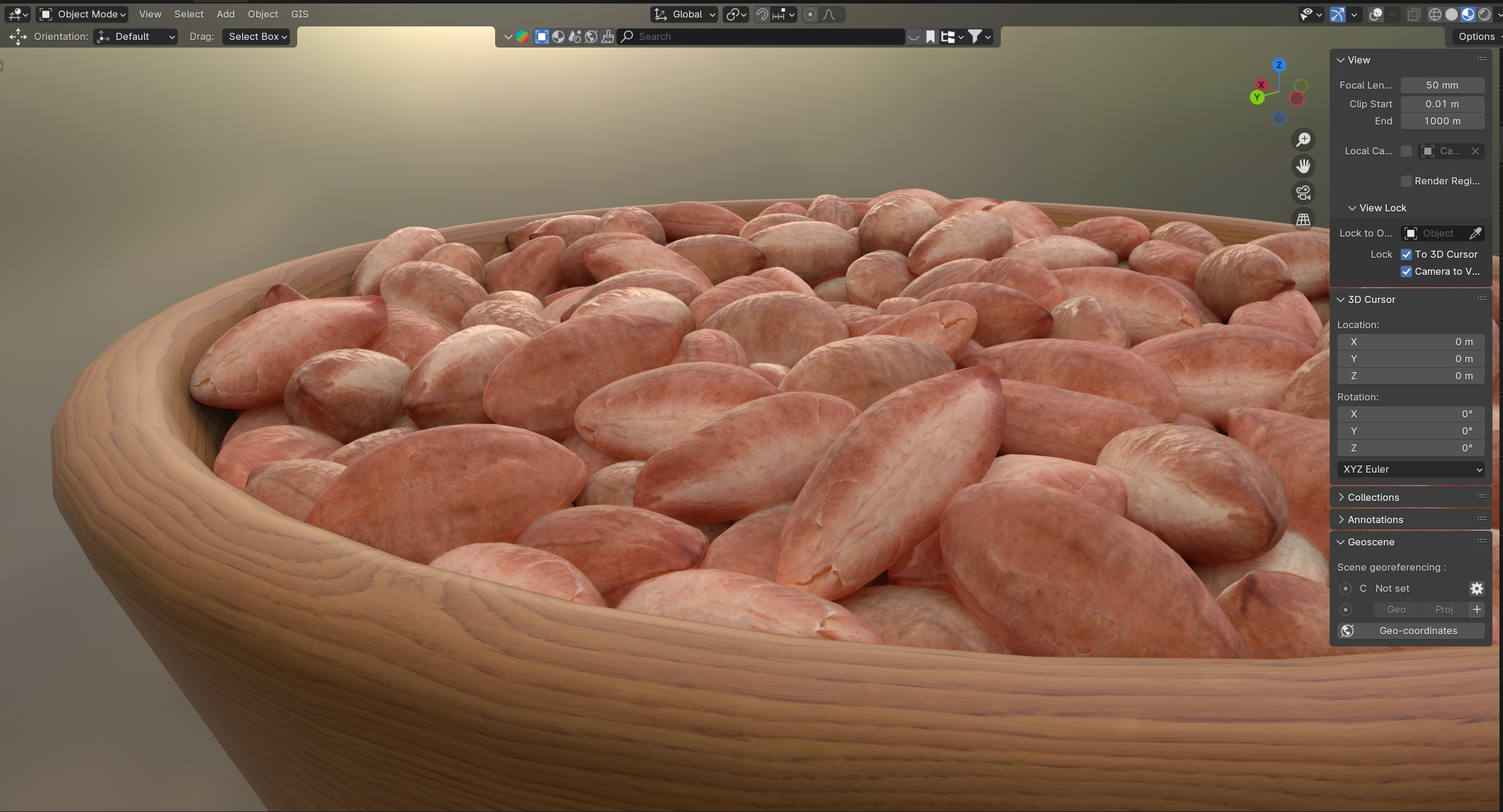Screen dimensions: 1503x812
Task: Uncheck Camera to View lock
Action: (x=1406, y=271)
